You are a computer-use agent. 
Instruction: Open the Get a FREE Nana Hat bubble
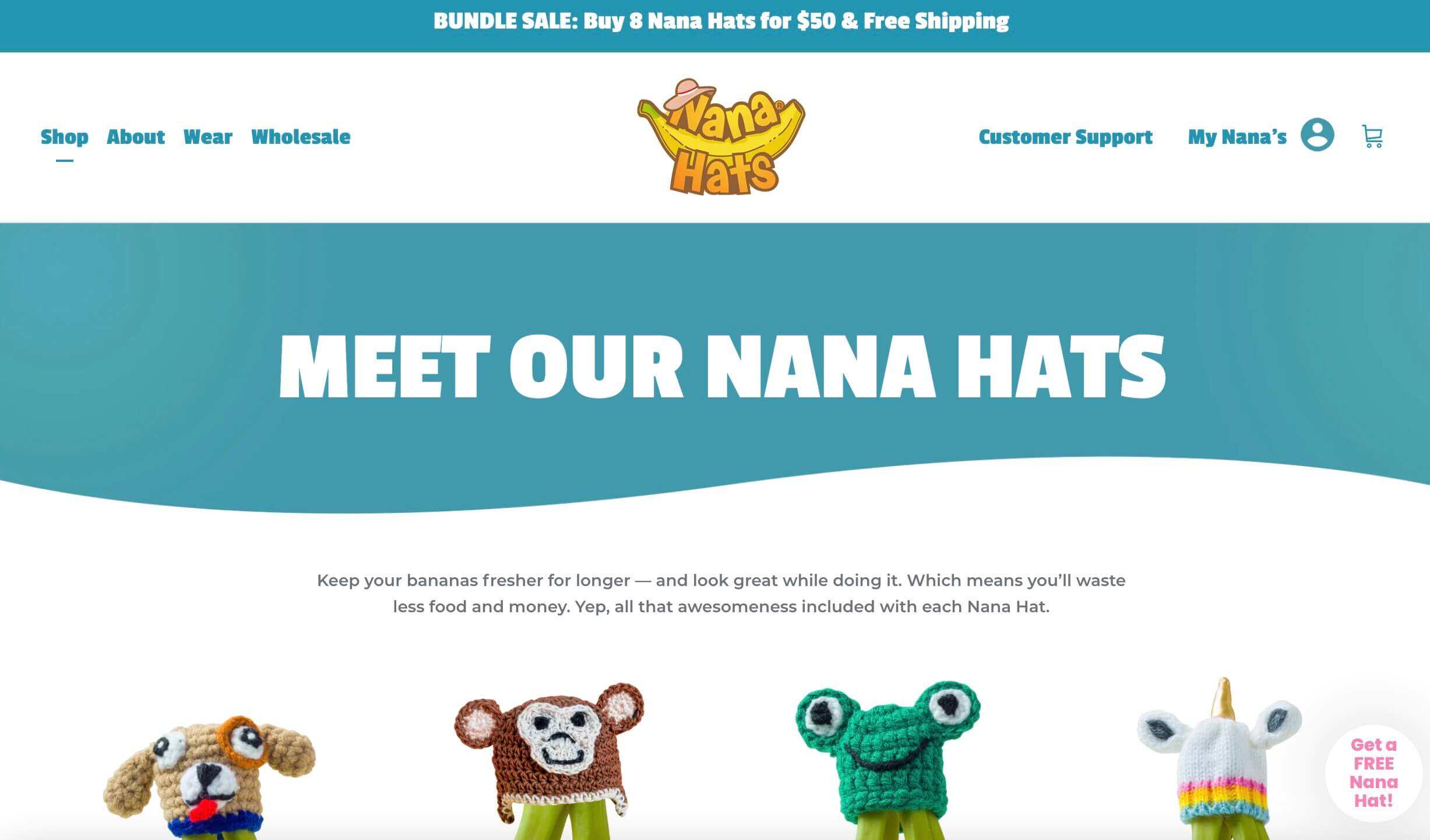click(1373, 772)
